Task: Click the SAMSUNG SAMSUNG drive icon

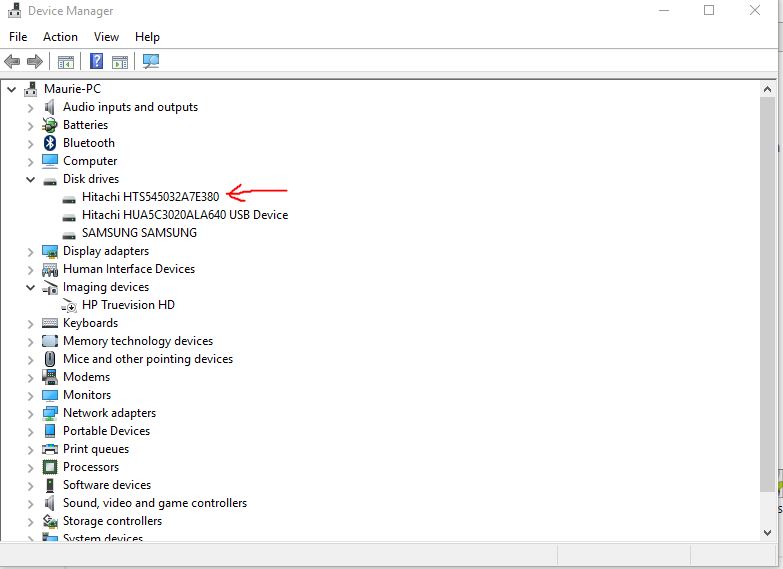Action: 69,235
